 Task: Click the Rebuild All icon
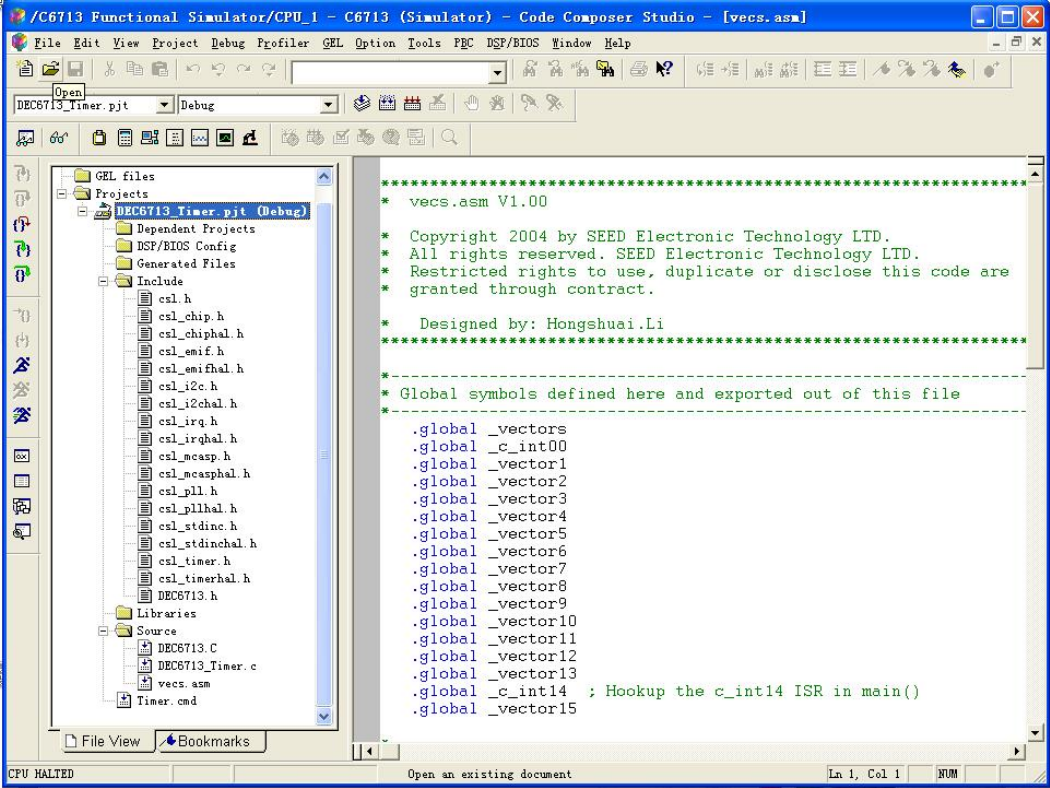(x=412, y=103)
